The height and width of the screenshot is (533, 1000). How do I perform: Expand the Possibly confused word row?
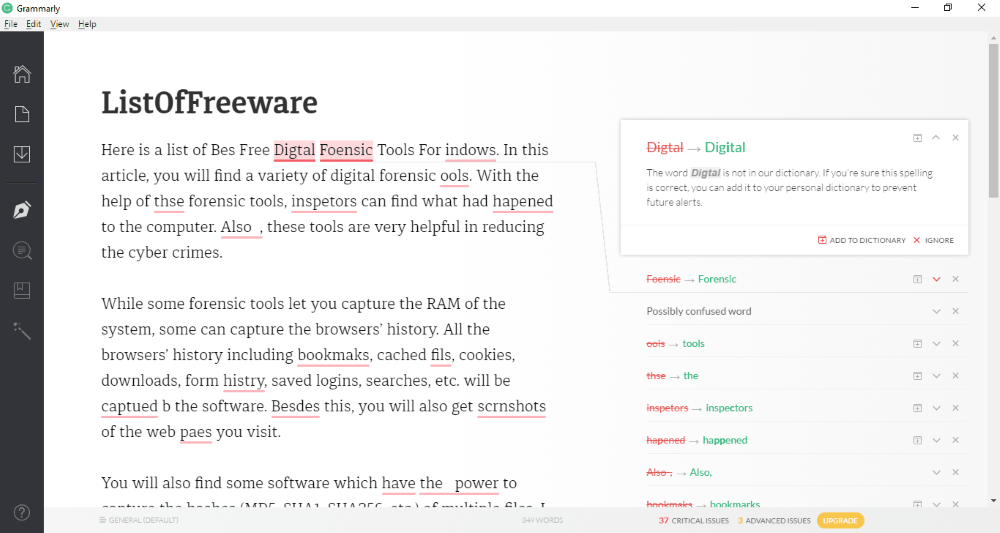pos(936,311)
